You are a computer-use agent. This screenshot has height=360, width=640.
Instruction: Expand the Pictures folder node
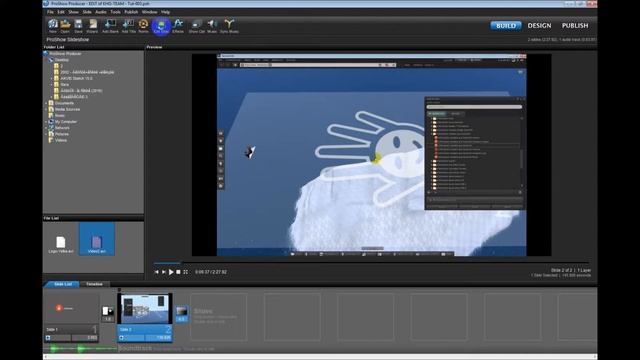(46, 134)
